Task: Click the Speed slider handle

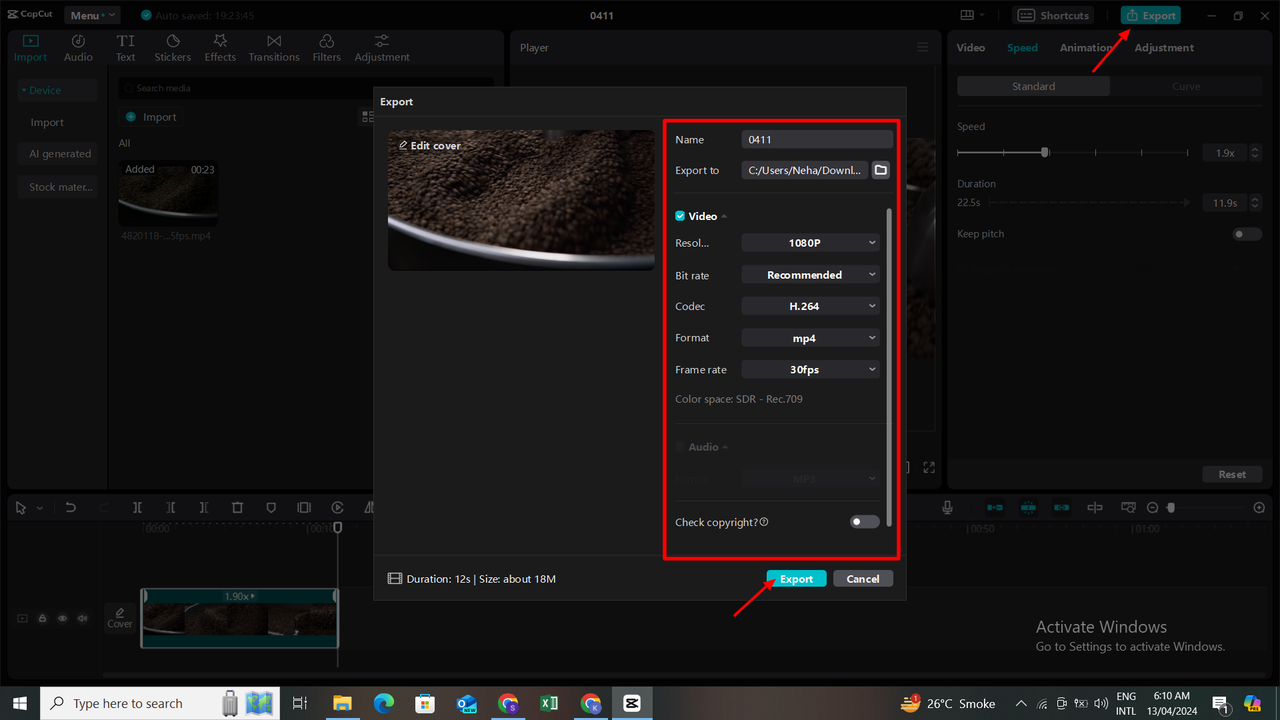Action: [x=1043, y=152]
